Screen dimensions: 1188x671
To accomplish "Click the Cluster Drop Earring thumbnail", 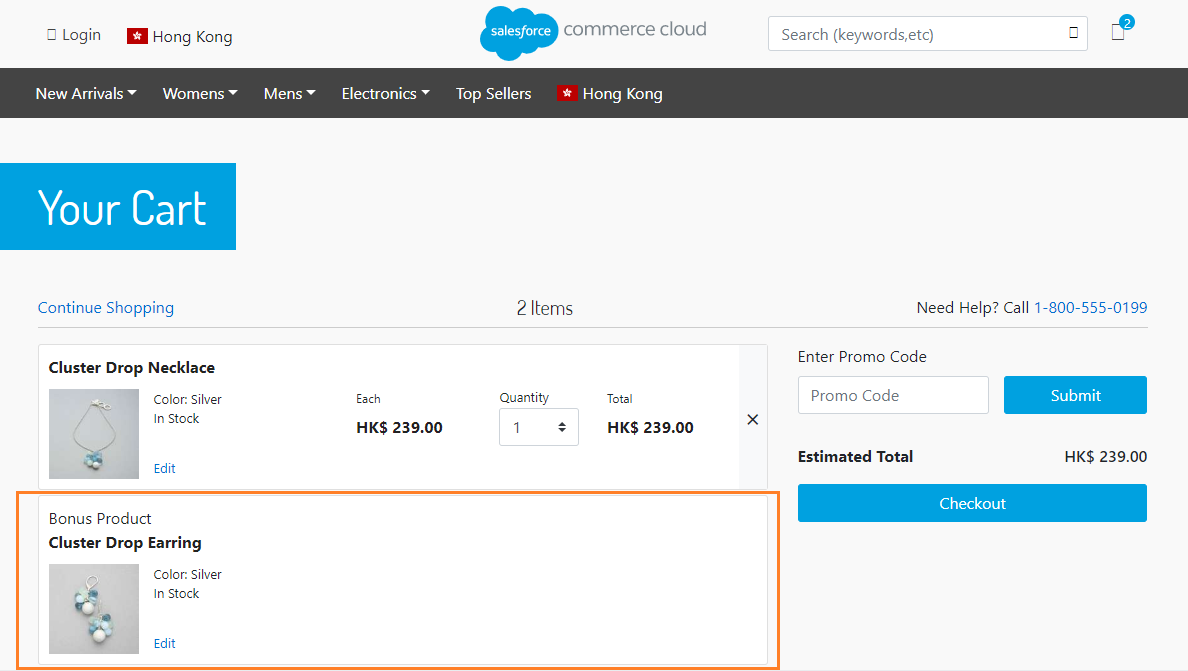I will coord(94,608).
